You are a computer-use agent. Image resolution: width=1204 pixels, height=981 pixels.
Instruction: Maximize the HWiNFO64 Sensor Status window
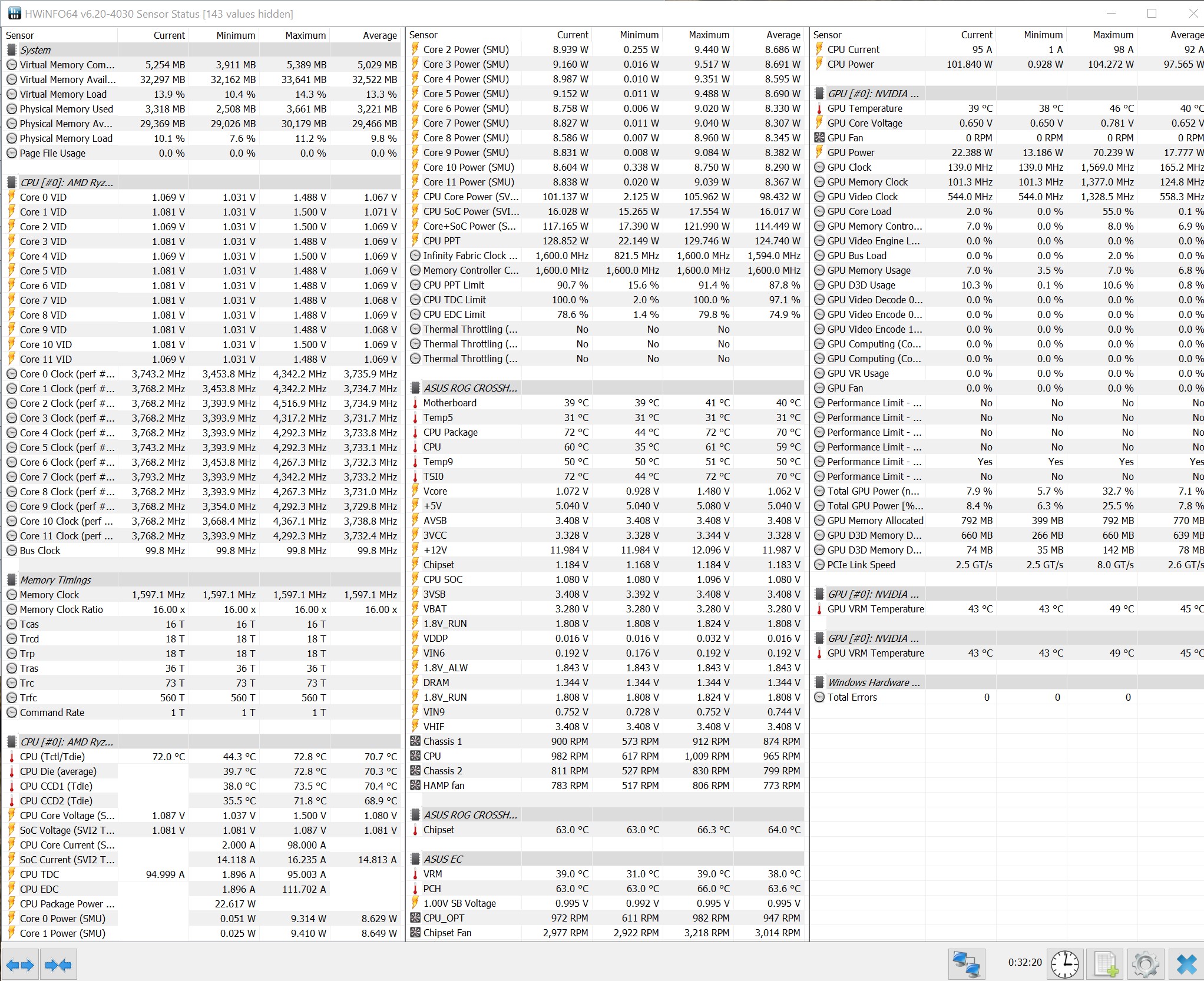(1152, 13)
